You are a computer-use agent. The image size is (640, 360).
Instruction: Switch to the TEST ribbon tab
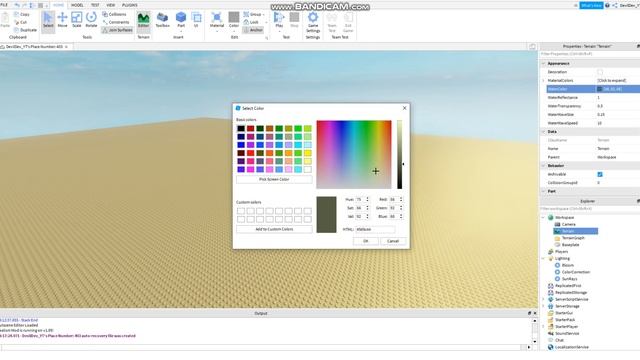[95, 5]
